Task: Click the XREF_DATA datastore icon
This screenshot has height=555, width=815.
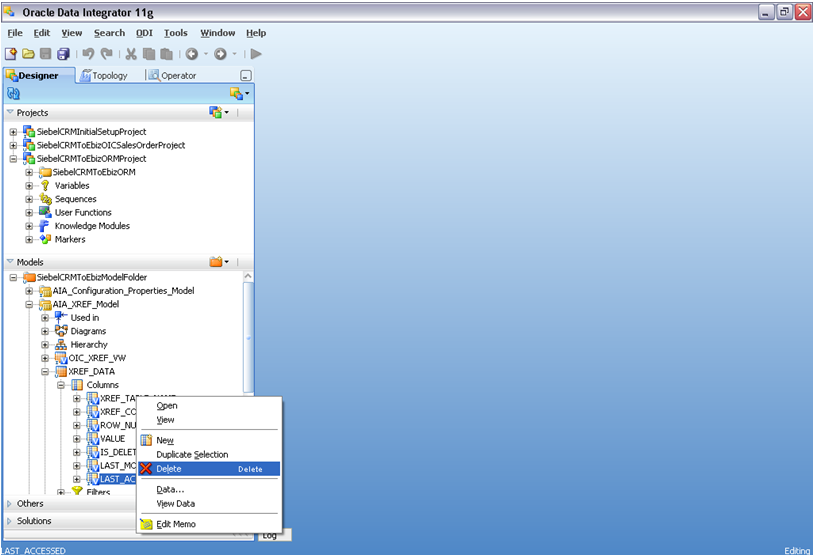Action: (x=61, y=372)
